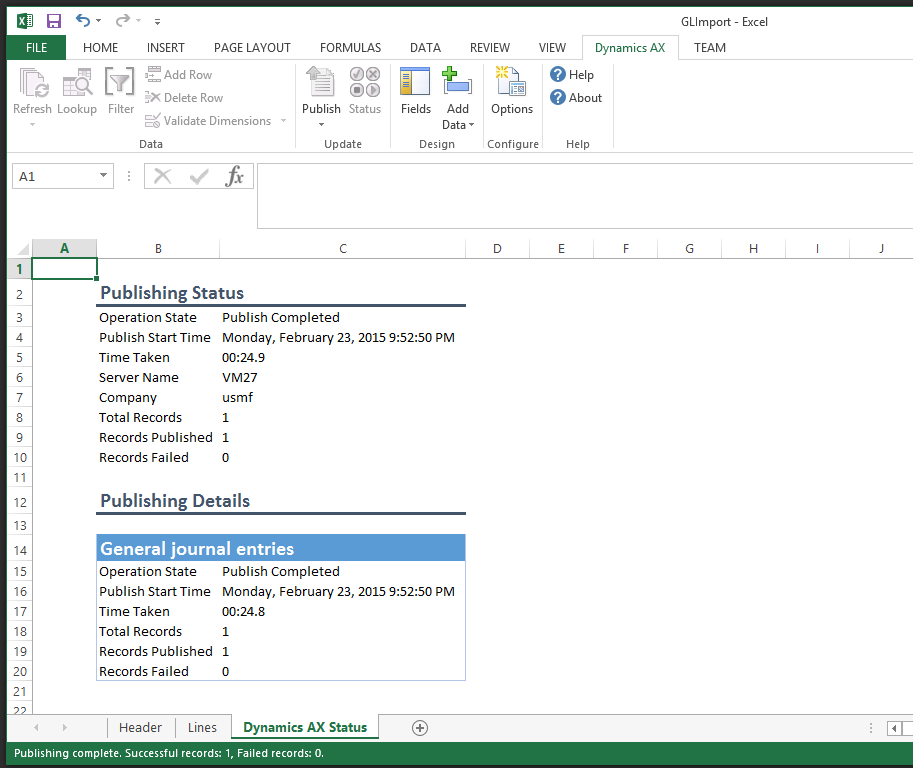
Task: Click the first 'Publish Completed' value in row 3
Action: coord(281,317)
